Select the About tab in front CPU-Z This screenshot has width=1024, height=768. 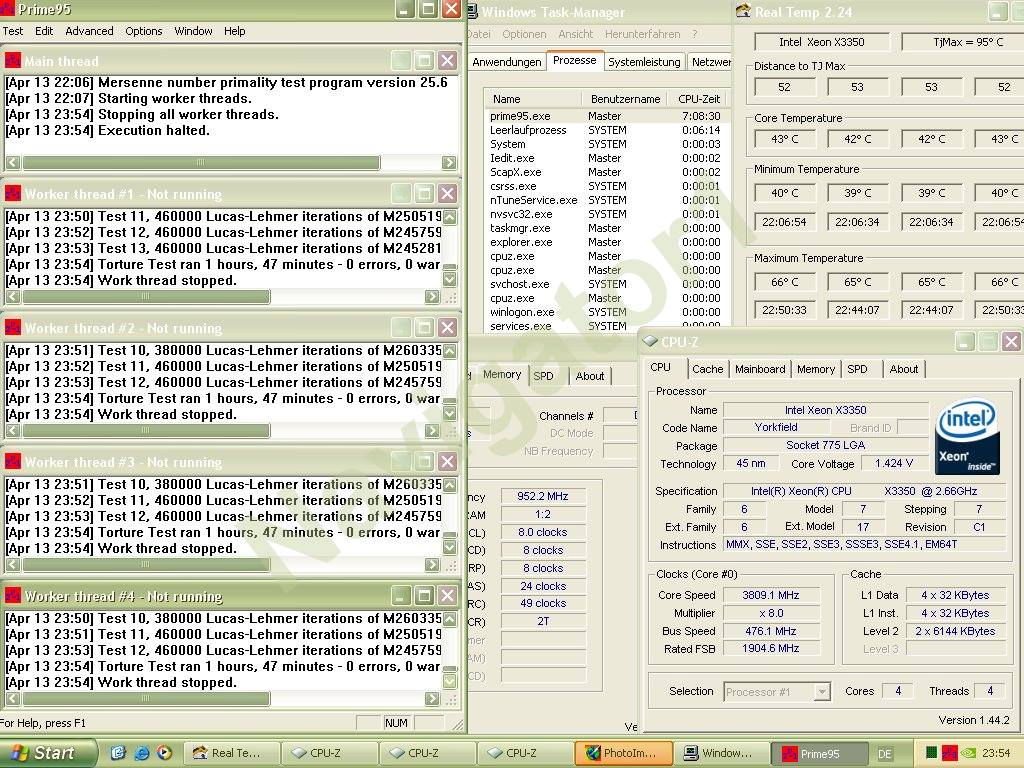[x=904, y=369]
